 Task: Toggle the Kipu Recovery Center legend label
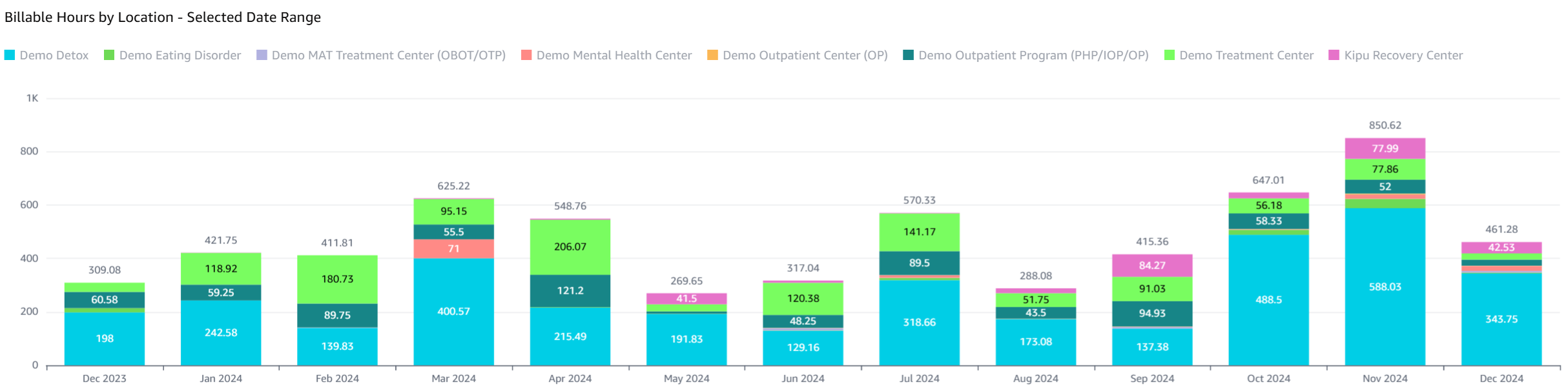1403,56
